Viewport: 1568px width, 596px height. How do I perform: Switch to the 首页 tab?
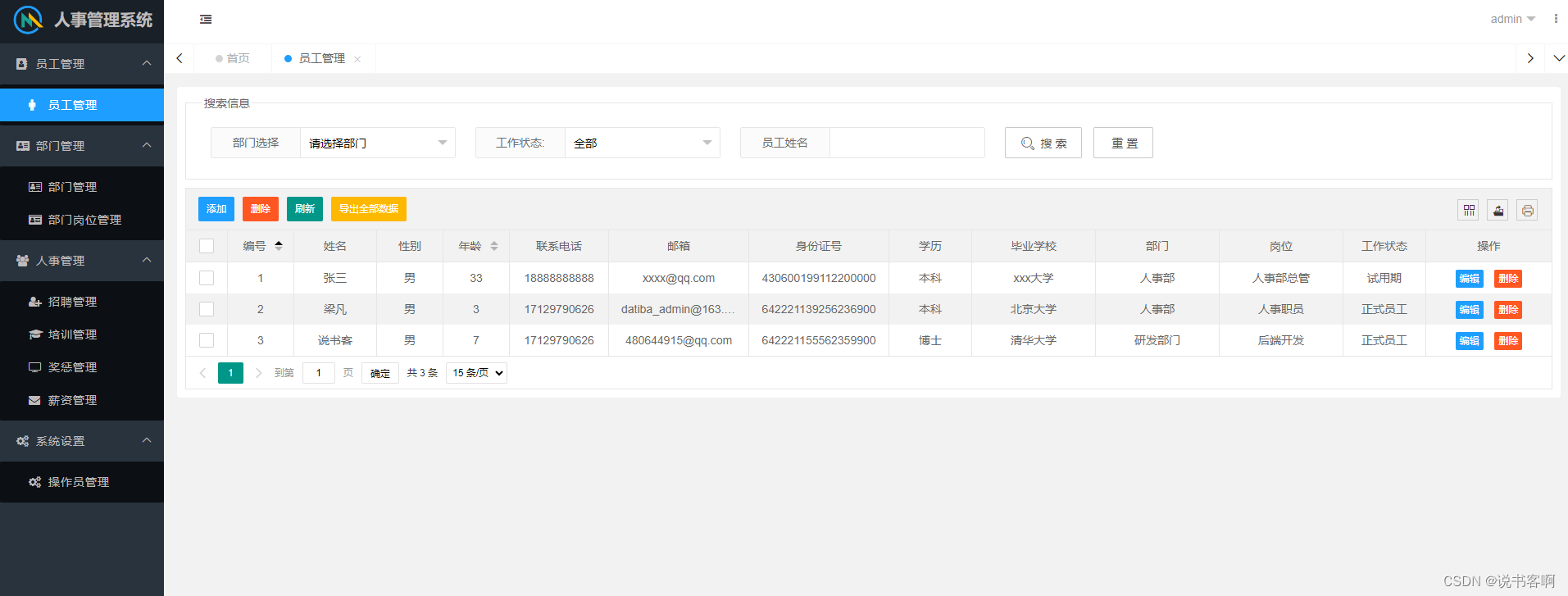[233, 58]
